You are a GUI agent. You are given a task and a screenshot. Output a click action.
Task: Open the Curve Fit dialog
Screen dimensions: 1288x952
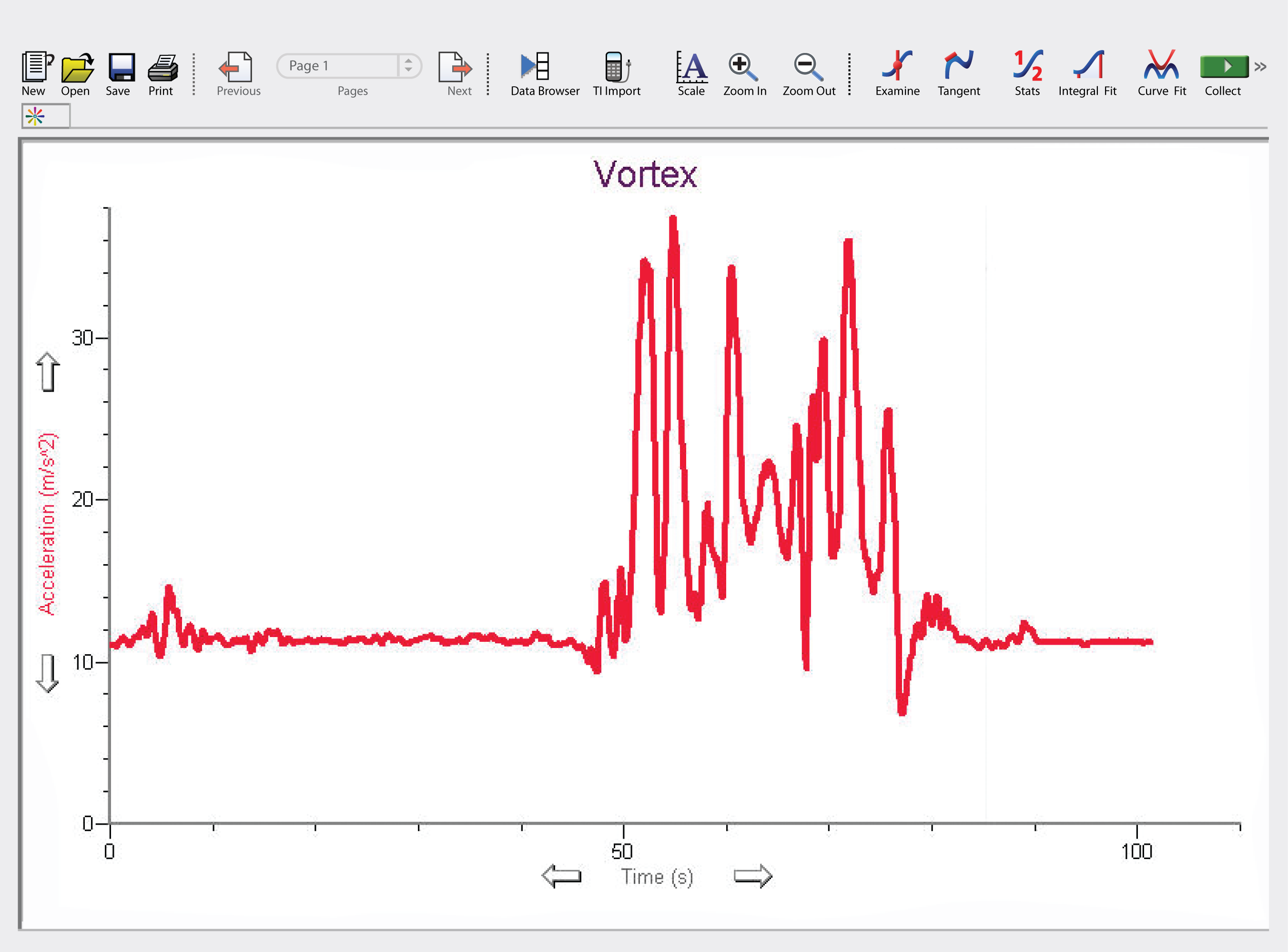point(1161,65)
